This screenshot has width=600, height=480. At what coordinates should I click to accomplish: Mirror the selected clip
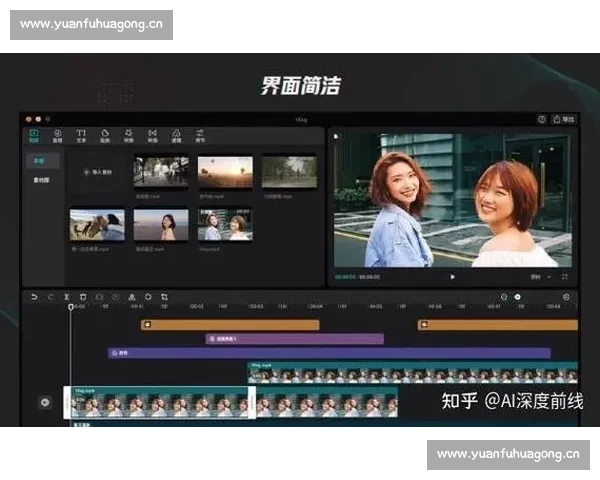pos(132,297)
